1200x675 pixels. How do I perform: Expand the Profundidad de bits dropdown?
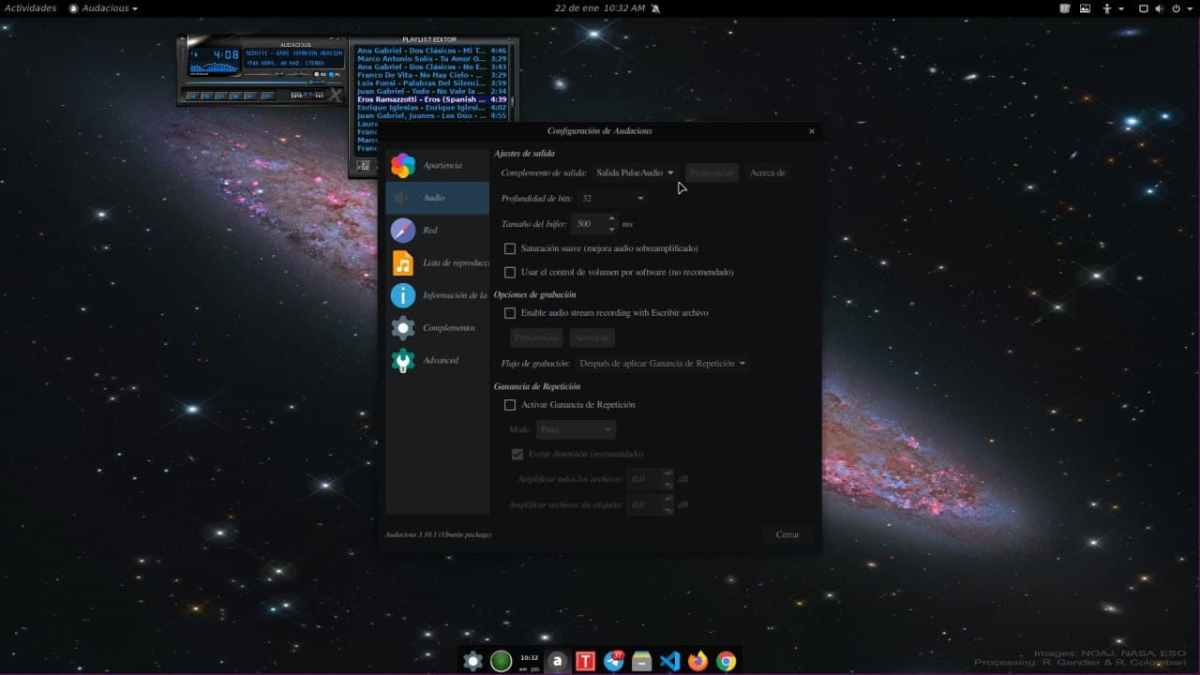[x=610, y=198]
